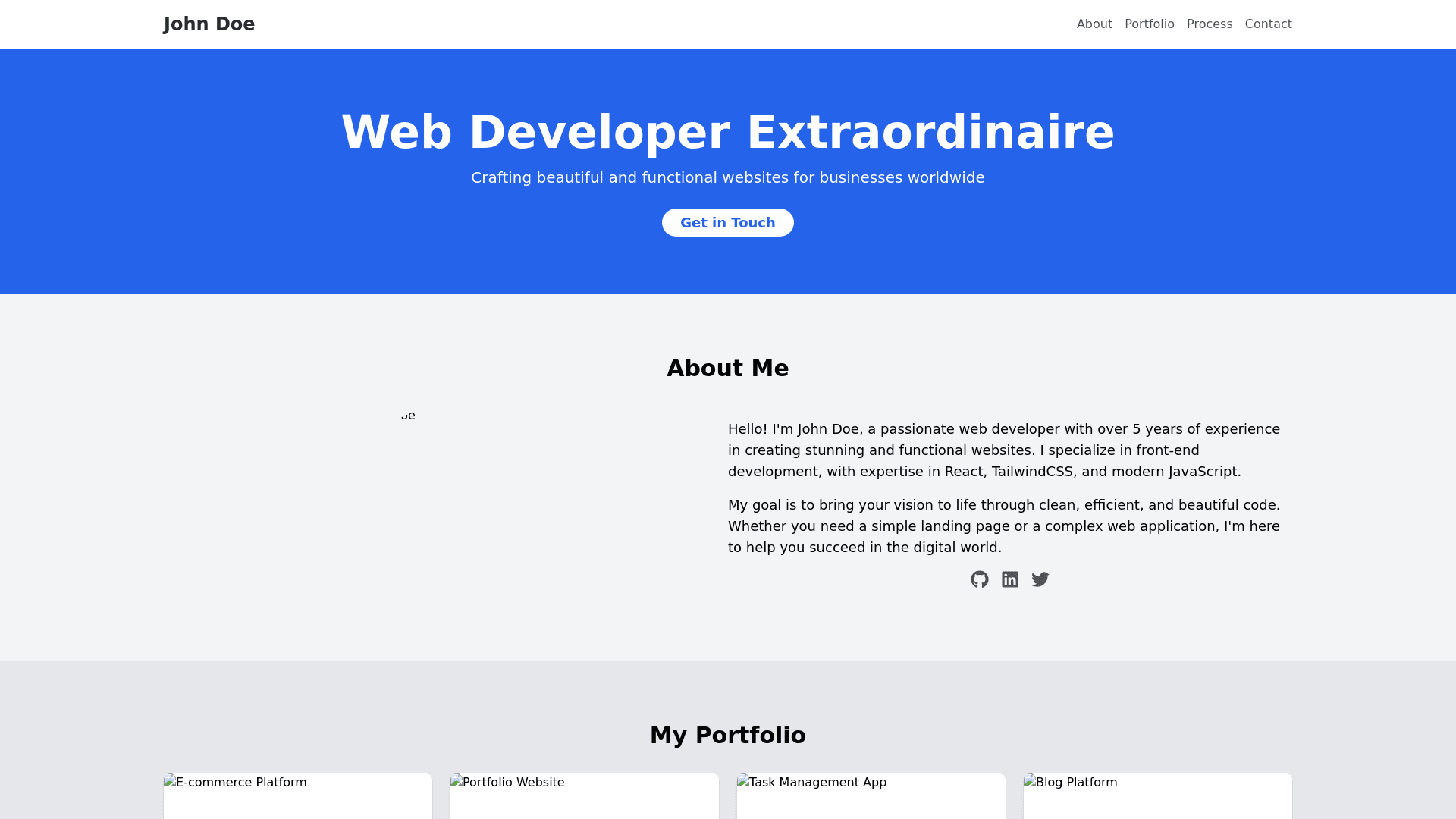Click the My Portfolio section heading
The height and width of the screenshot is (819, 1456).
click(728, 736)
